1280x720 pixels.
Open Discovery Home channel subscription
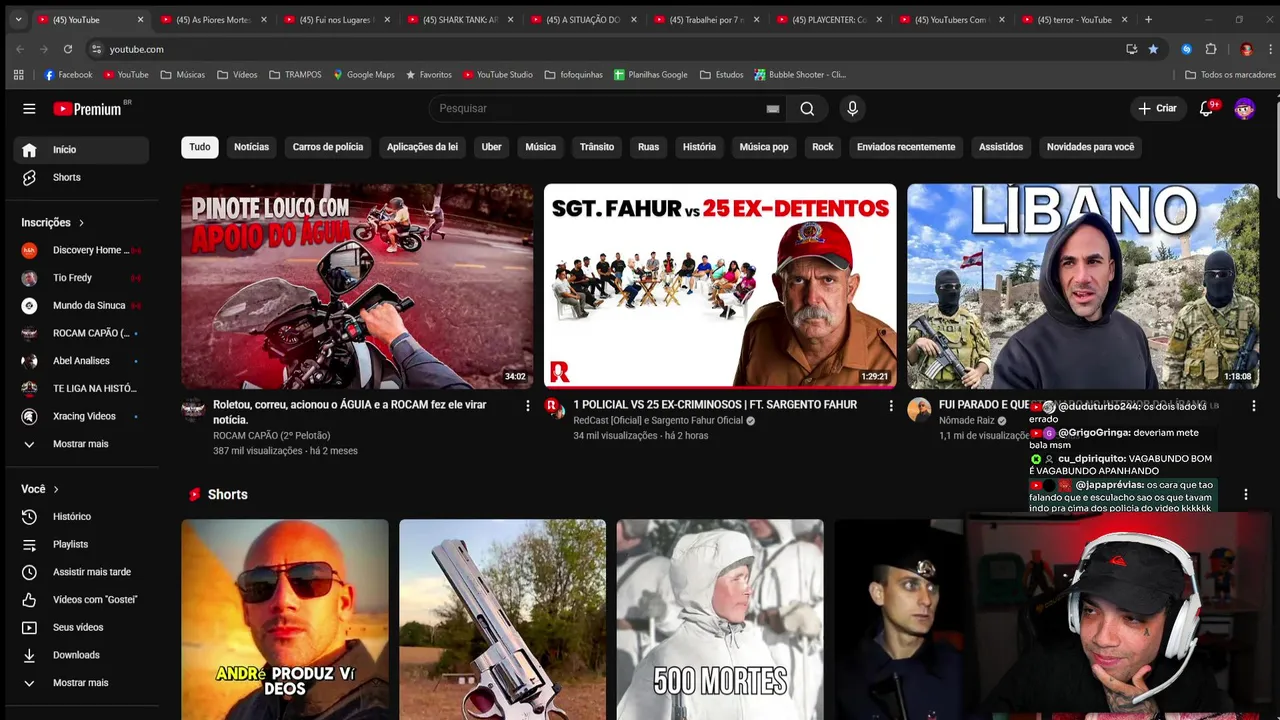click(81, 250)
